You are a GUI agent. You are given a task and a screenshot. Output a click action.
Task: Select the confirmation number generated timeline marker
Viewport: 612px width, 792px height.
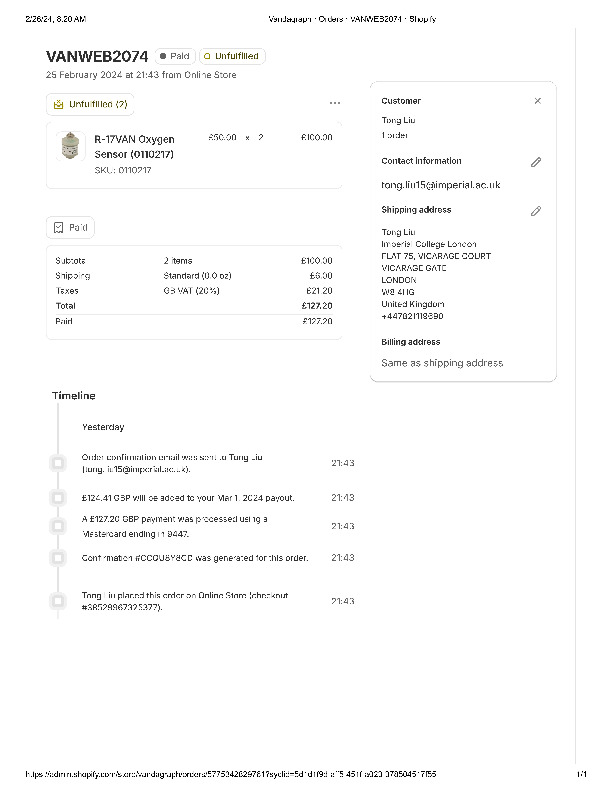tap(58, 557)
